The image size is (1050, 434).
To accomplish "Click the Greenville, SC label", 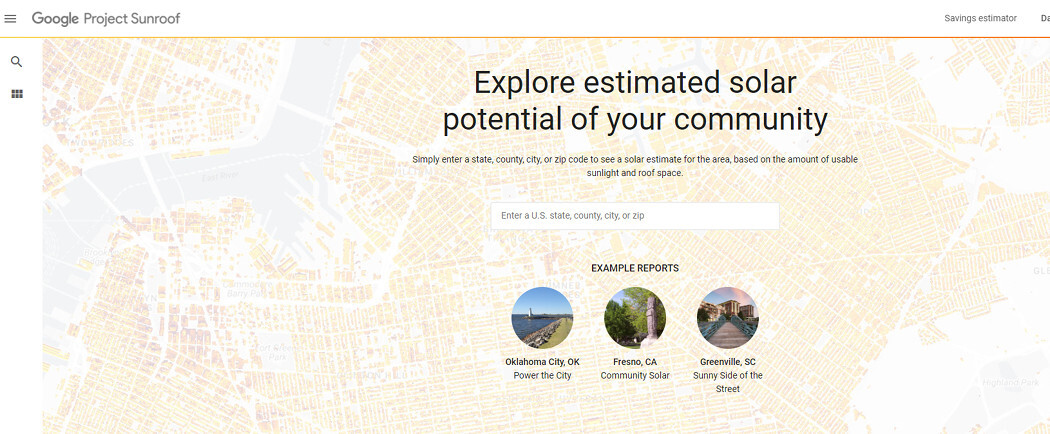I will (727, 362).
